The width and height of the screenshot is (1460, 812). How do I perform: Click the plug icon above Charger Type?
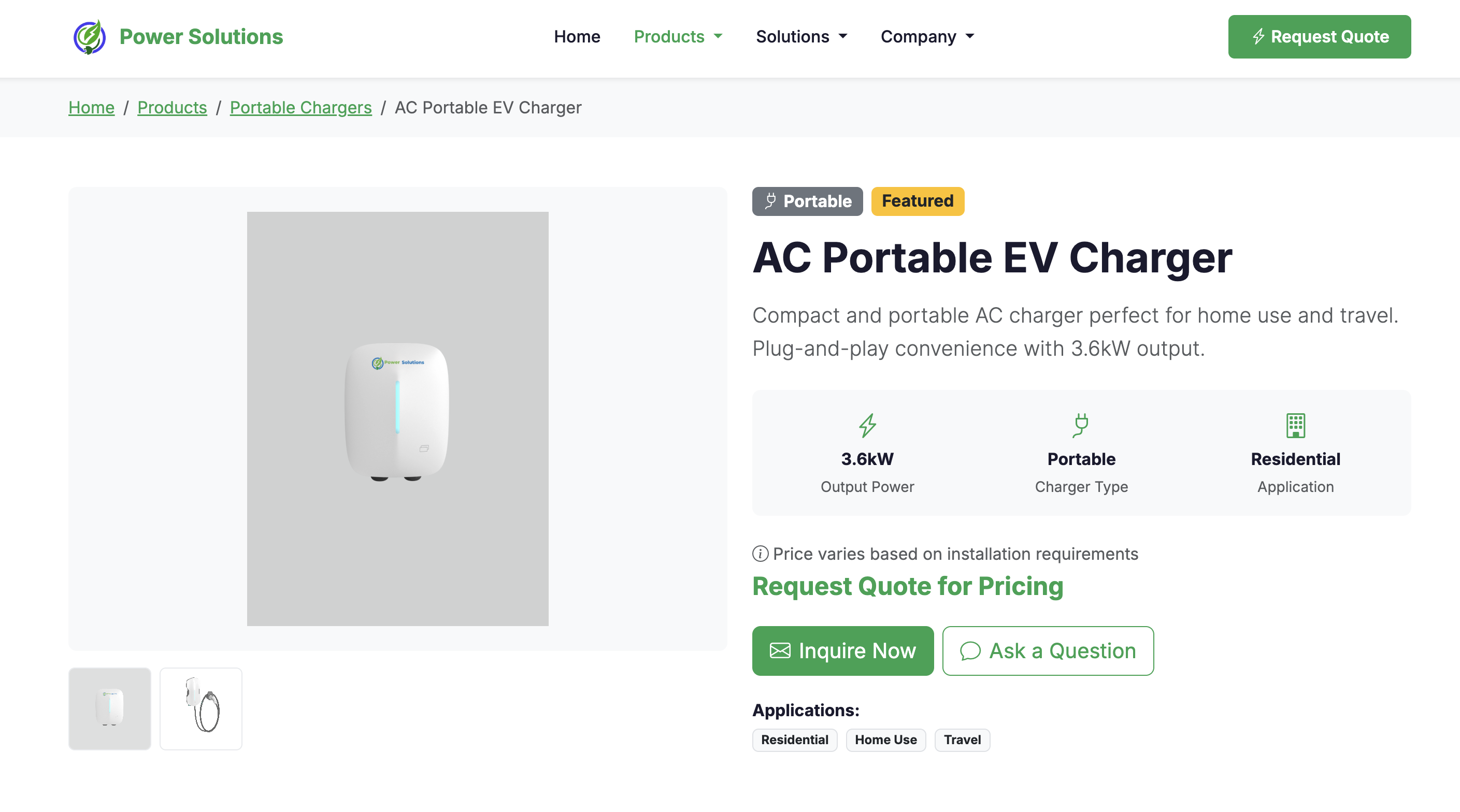click(1081, 425)
